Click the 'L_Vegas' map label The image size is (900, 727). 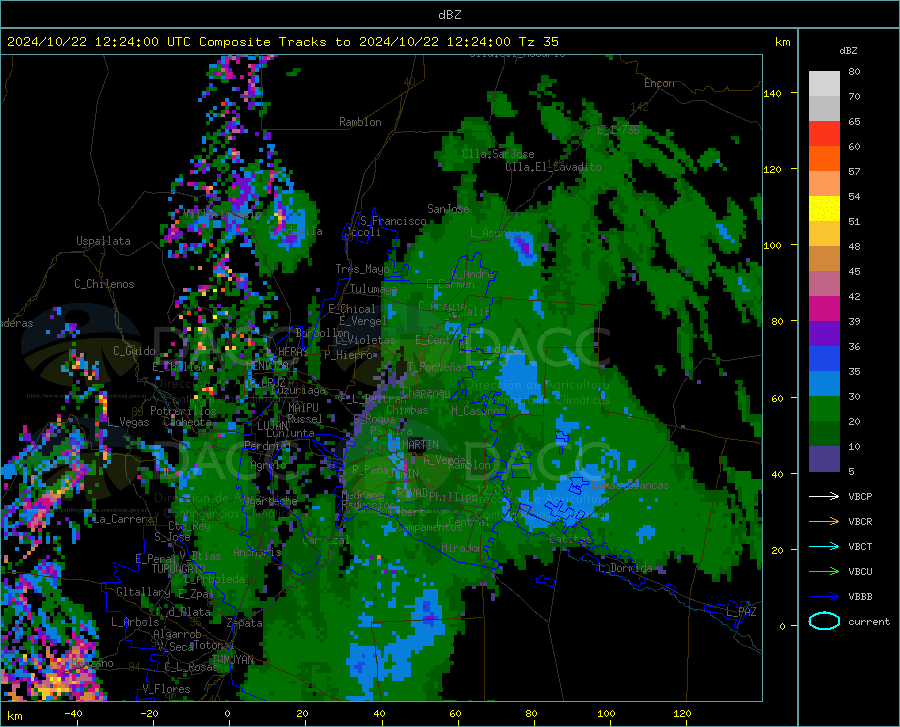[128, 422]
